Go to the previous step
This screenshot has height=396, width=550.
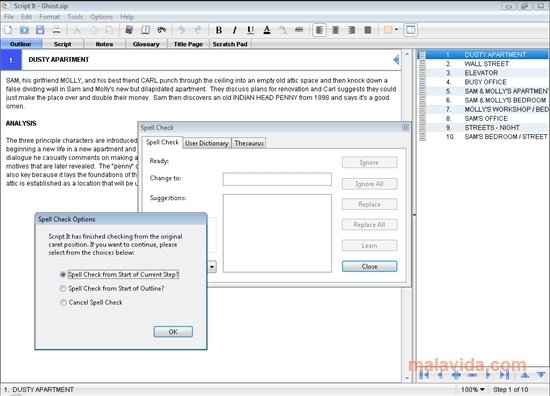pos(440,375)
